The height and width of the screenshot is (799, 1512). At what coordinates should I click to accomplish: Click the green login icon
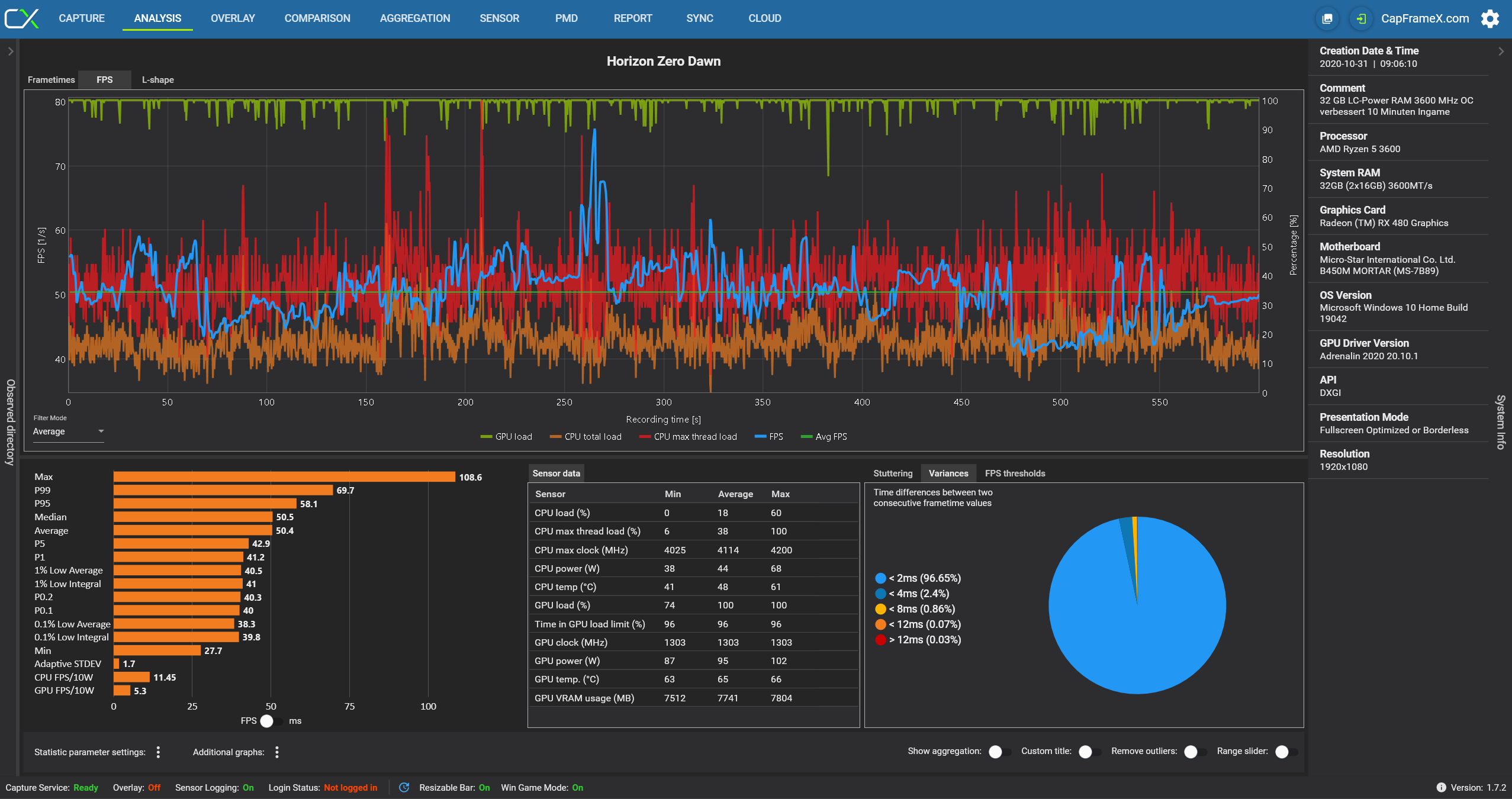click(1361, 18)
